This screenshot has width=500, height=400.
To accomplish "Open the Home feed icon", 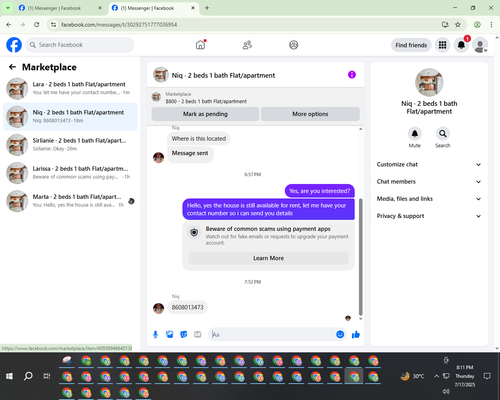I will tap(200, 45).
